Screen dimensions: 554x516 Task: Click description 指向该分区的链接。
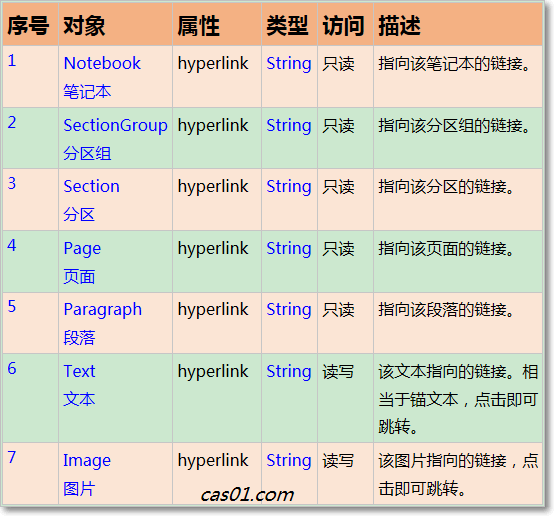pos(446,187)
